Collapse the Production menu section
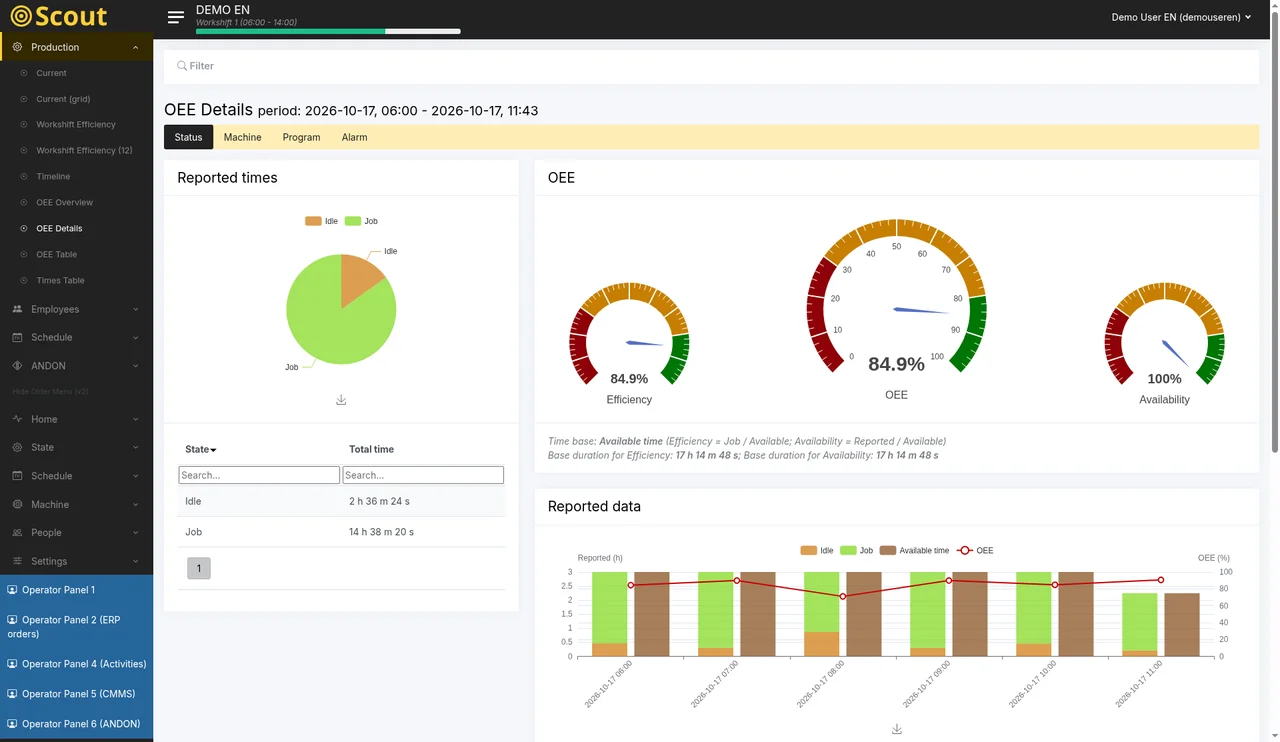 point(135,47)
